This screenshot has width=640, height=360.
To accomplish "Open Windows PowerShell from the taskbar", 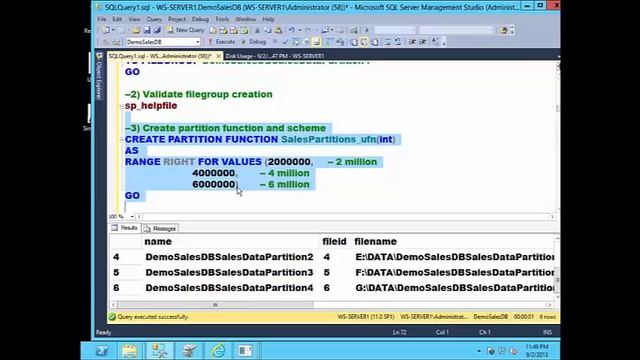I will (x=102, y=351).
